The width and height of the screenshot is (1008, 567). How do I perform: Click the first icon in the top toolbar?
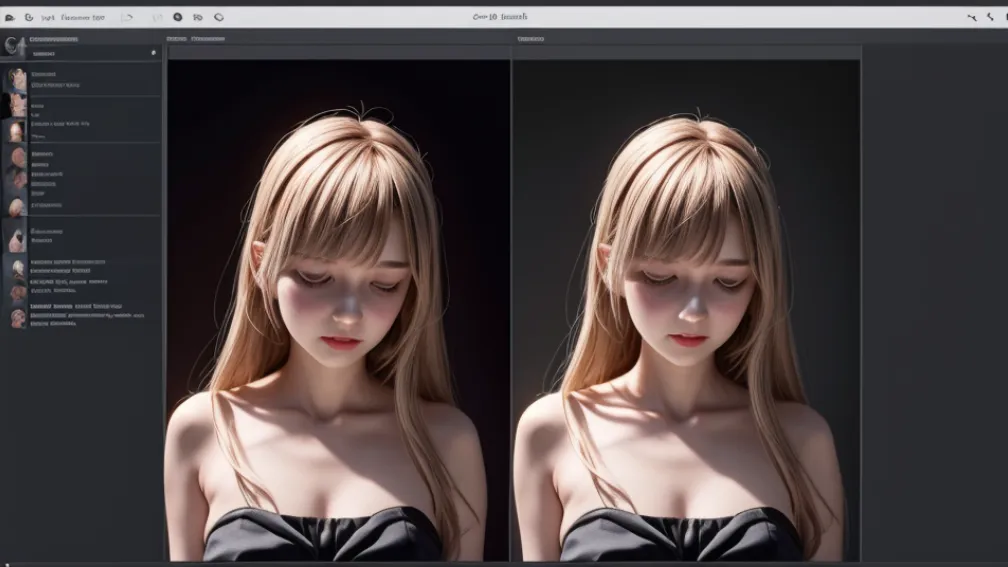pyautogui.click(x=10, y=17)
